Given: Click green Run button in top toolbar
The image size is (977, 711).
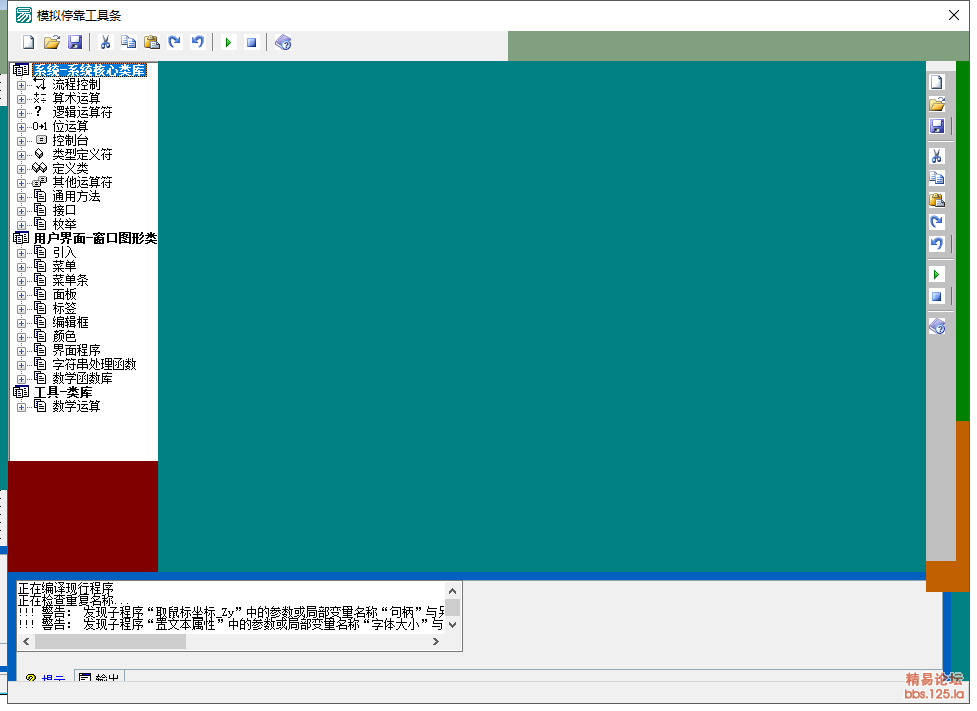Looking at the screenshot, I should (x=228, y=42).
